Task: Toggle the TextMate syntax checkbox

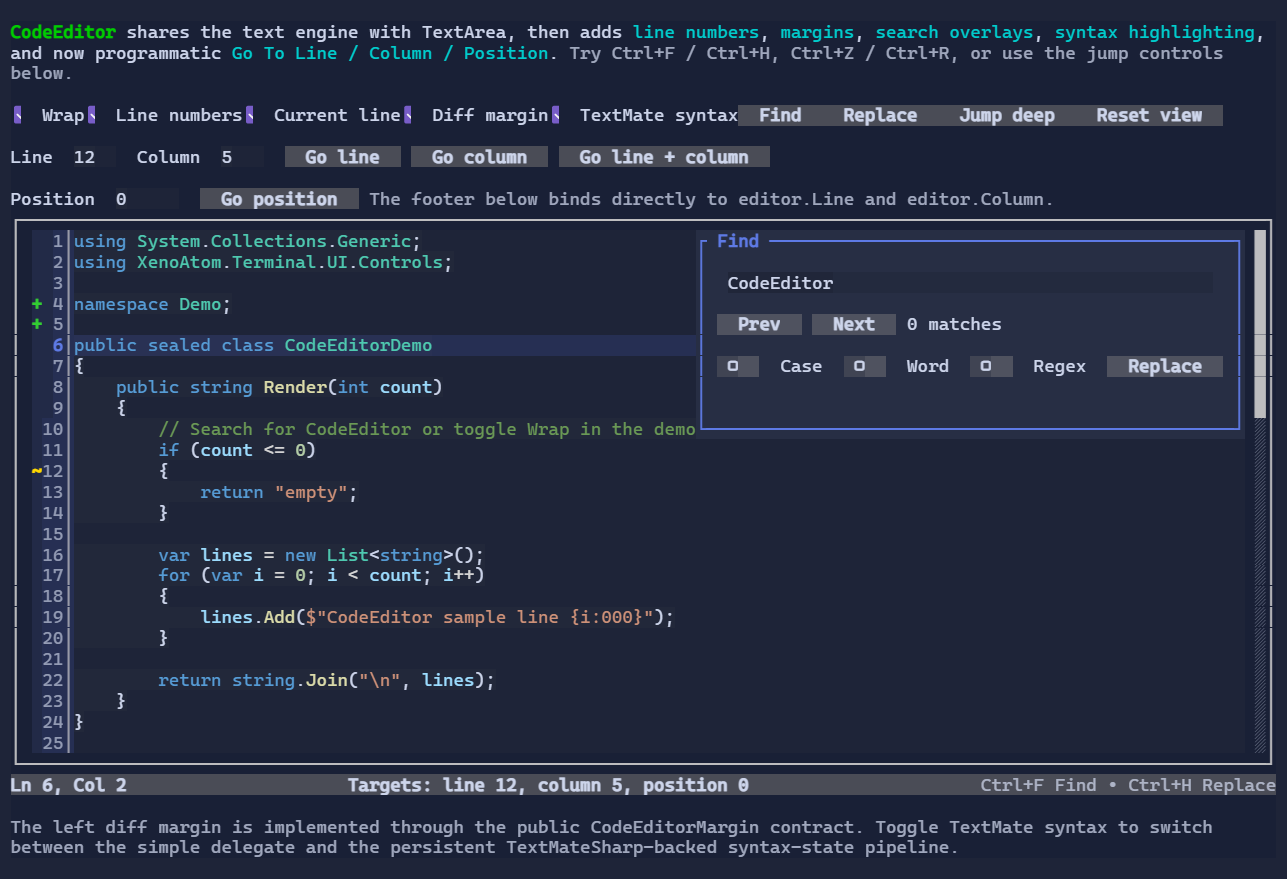Action: (555, 116)
